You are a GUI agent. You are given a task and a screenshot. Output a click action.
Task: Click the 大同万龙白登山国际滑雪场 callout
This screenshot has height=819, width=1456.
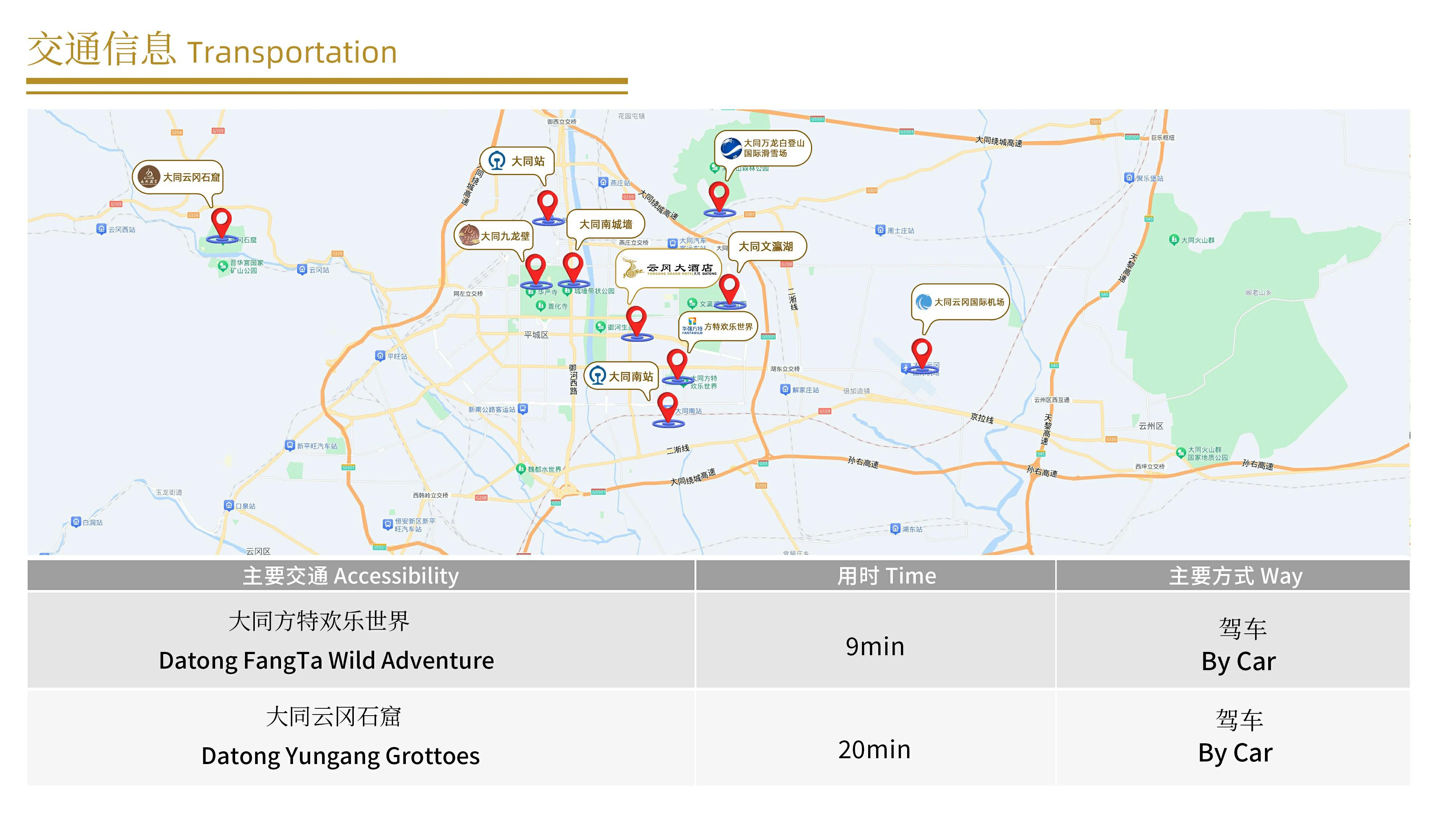pyautogui.click(x=763, y=149)
